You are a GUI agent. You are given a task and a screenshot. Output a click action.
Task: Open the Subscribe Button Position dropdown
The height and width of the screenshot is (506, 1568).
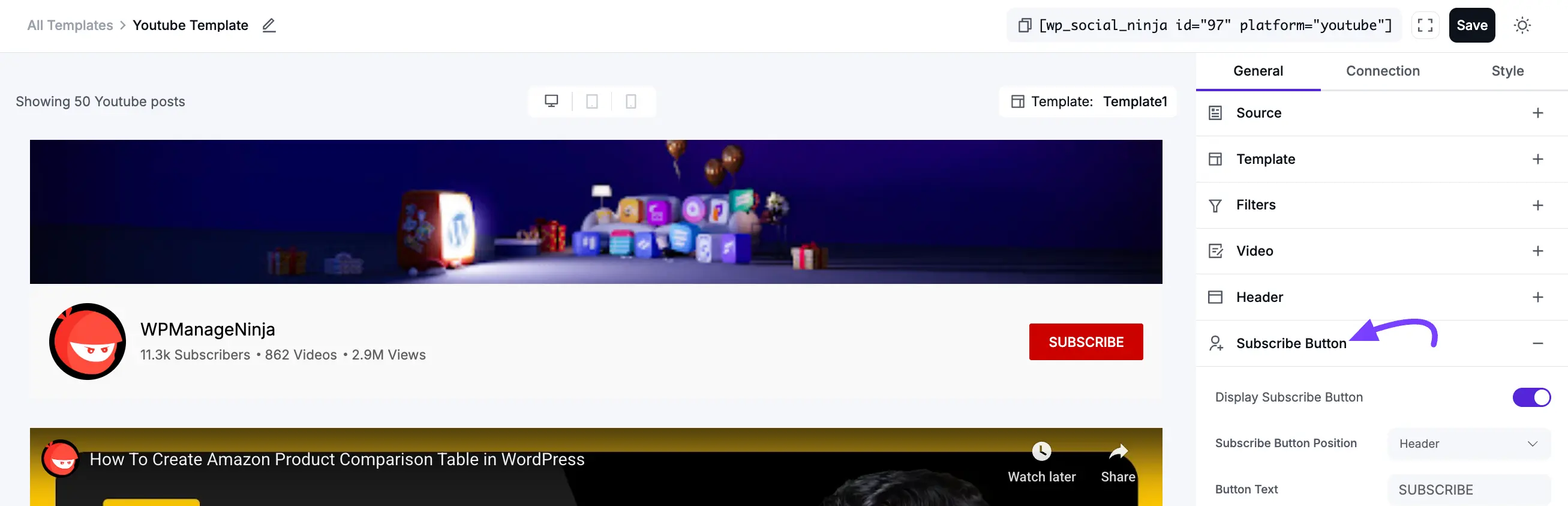pyautogui.click(x=1469, y=444)
